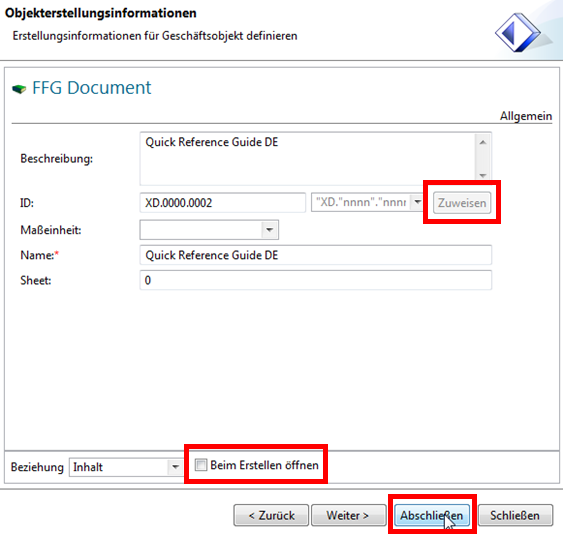The height and width of the screenshot is (535, 563).
Task: Click the ID naming pattern combo box
Action: [x=367, y=202]
